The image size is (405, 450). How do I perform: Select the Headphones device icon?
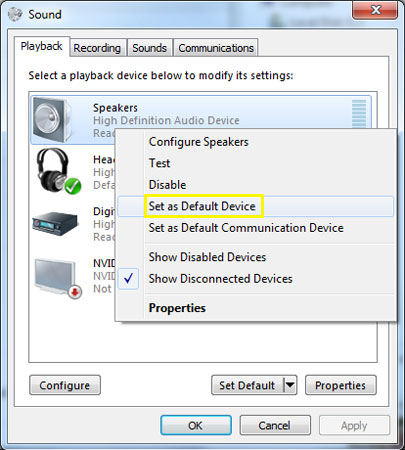tap(57, 171)
